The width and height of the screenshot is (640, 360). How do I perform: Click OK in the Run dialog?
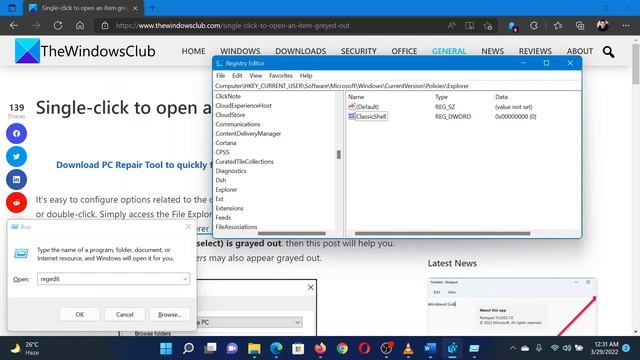[x=80, y=314]
